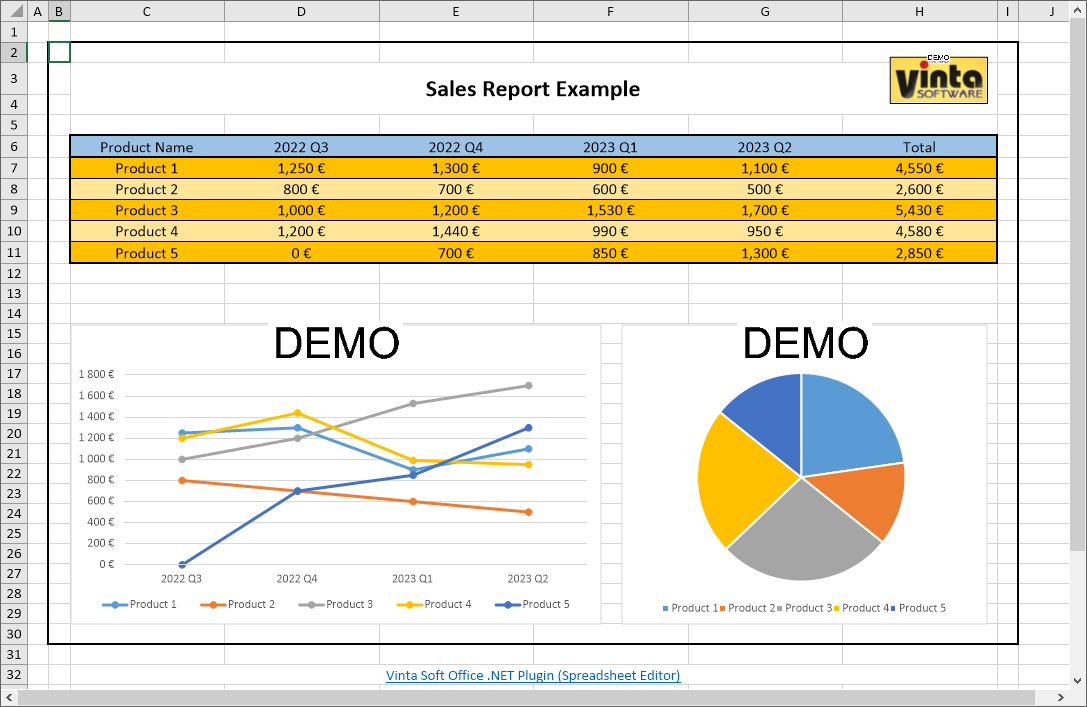Open the Vinta Soft Office .NET Plugin link
The image size is (1087, 707).
533,676
